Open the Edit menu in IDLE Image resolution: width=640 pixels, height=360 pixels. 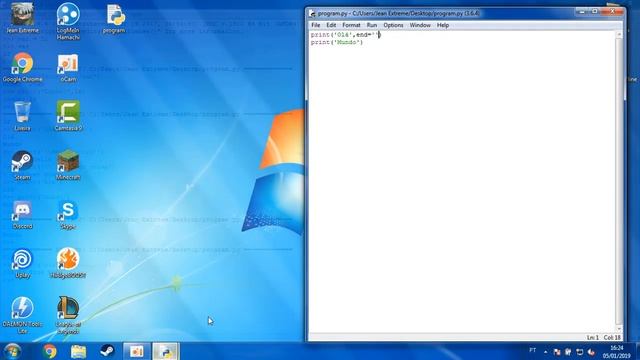pos(331,25)
